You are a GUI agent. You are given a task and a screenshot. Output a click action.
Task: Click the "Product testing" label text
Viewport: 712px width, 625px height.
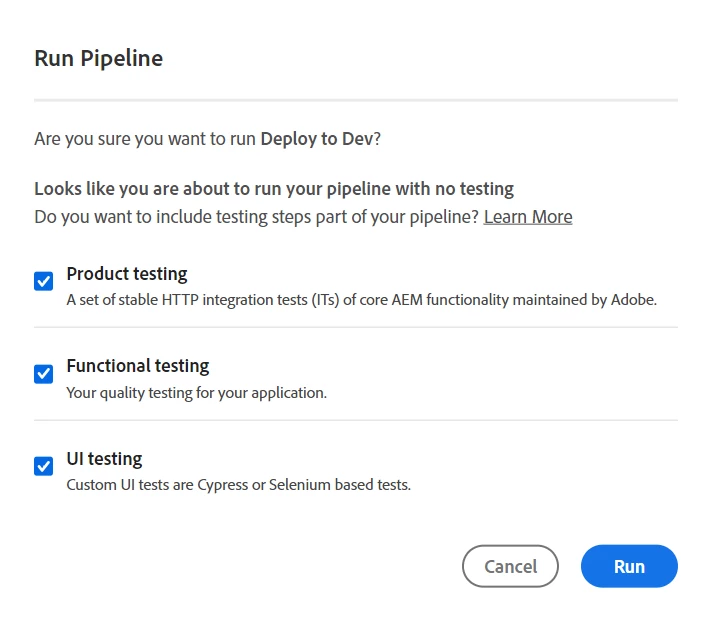tap(127, 274)
